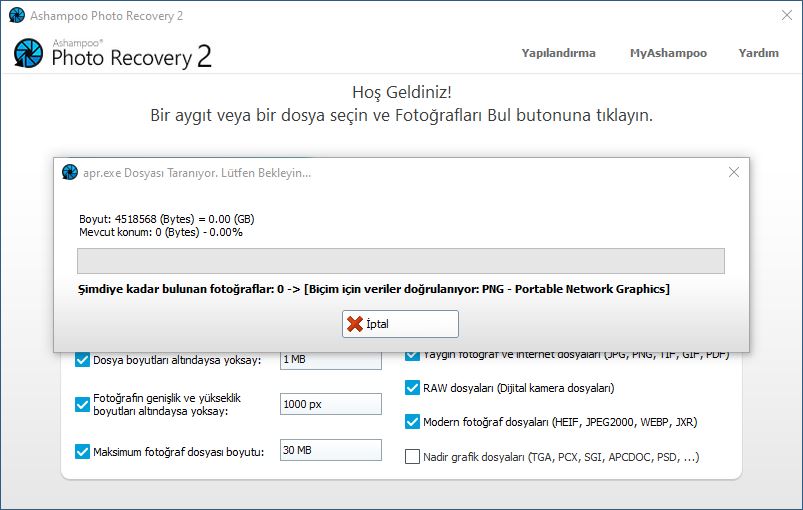Screen dimensions: 803x510
Task: Click the Ashampoo Photo Recovery 2 logo
Action: pos(113,54)
